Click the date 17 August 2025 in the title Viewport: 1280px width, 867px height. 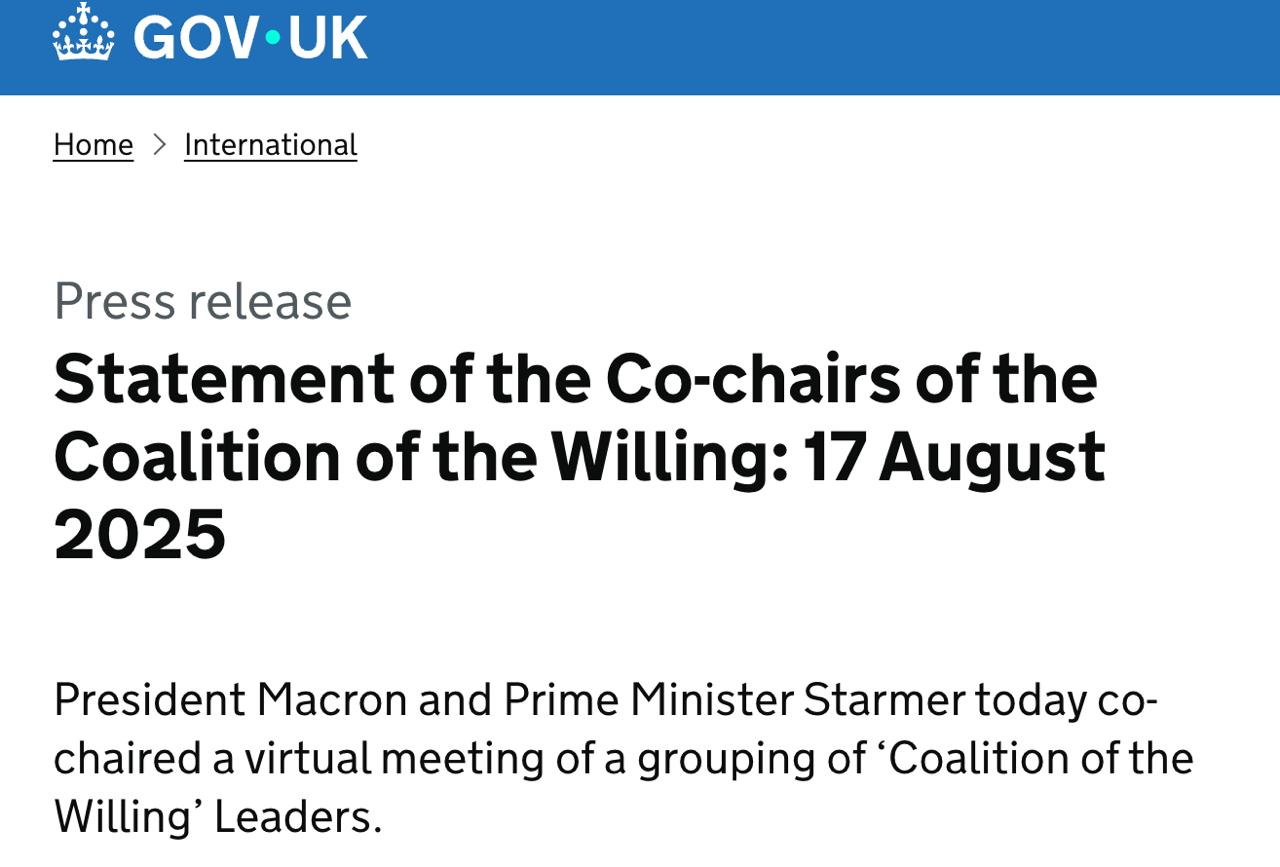[x=955, y=455]
